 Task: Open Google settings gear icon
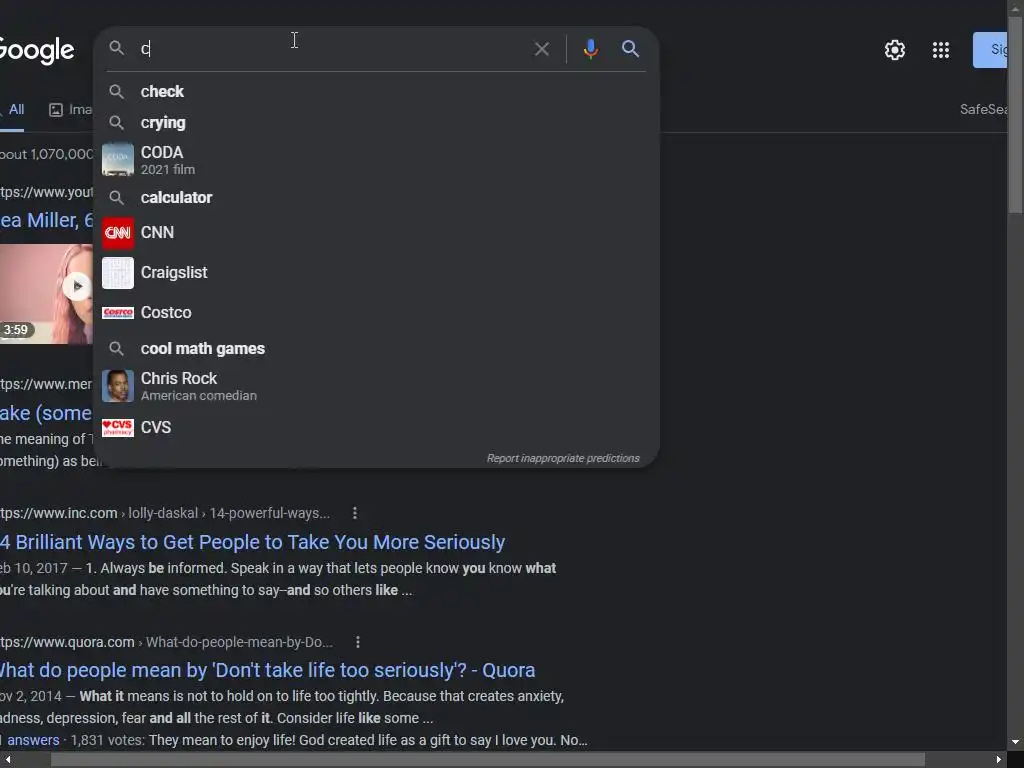pyautogui.click(x=895, y=50)
